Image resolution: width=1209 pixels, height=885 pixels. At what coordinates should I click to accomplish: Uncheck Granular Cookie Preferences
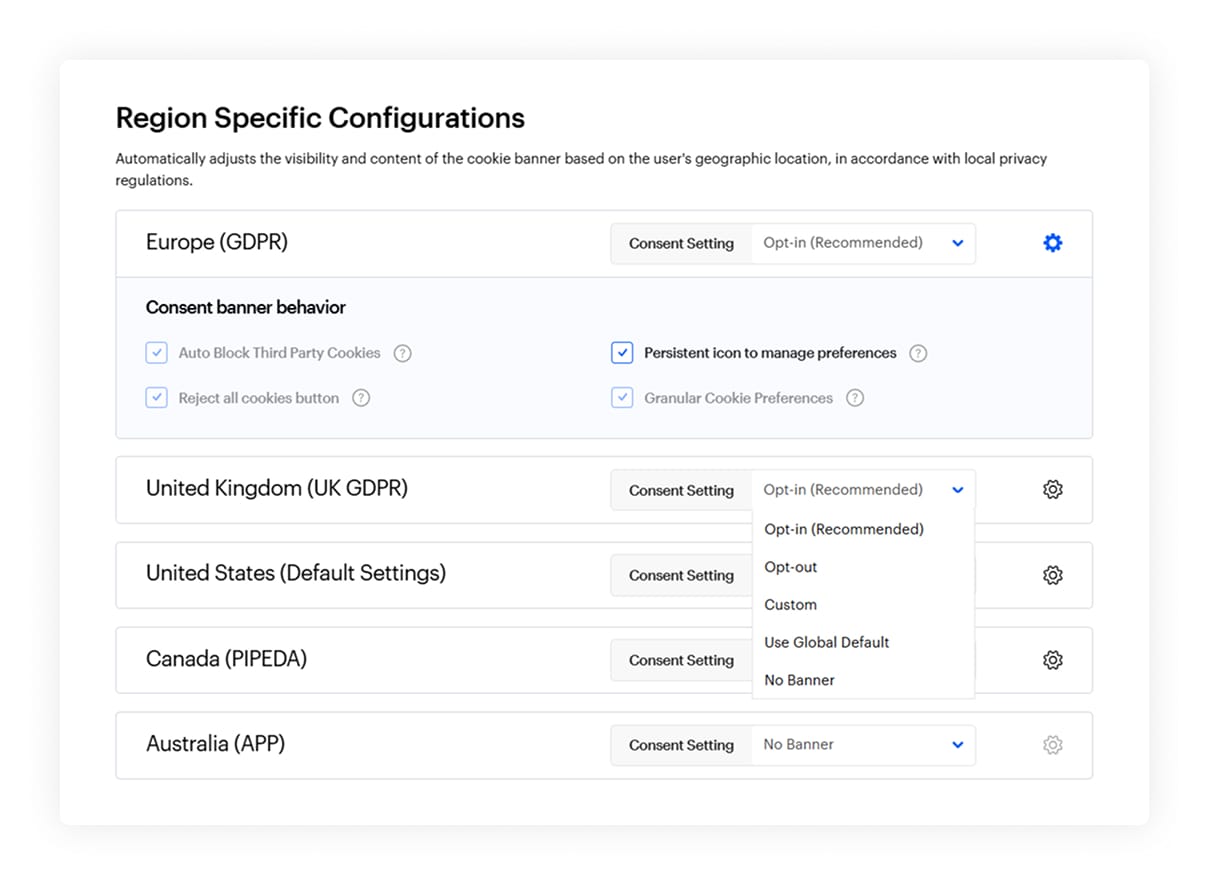pos(622,397)
